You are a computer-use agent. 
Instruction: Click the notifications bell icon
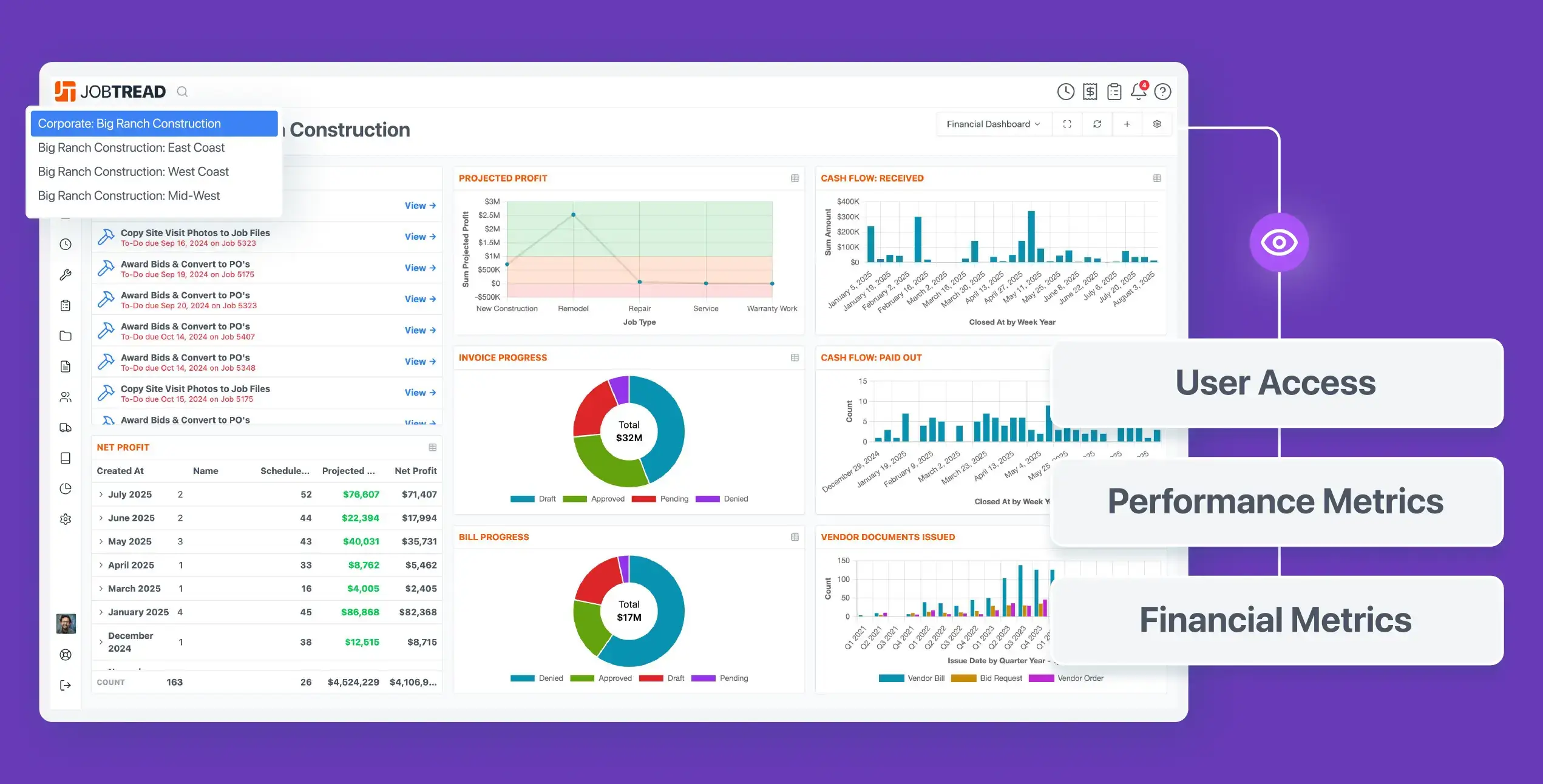[1138, 92]
